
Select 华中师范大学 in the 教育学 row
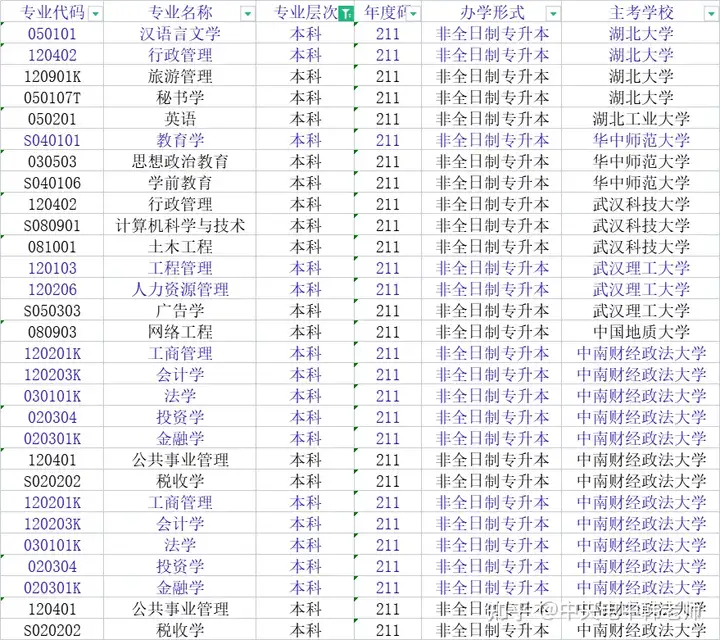(x=641, y=140)
